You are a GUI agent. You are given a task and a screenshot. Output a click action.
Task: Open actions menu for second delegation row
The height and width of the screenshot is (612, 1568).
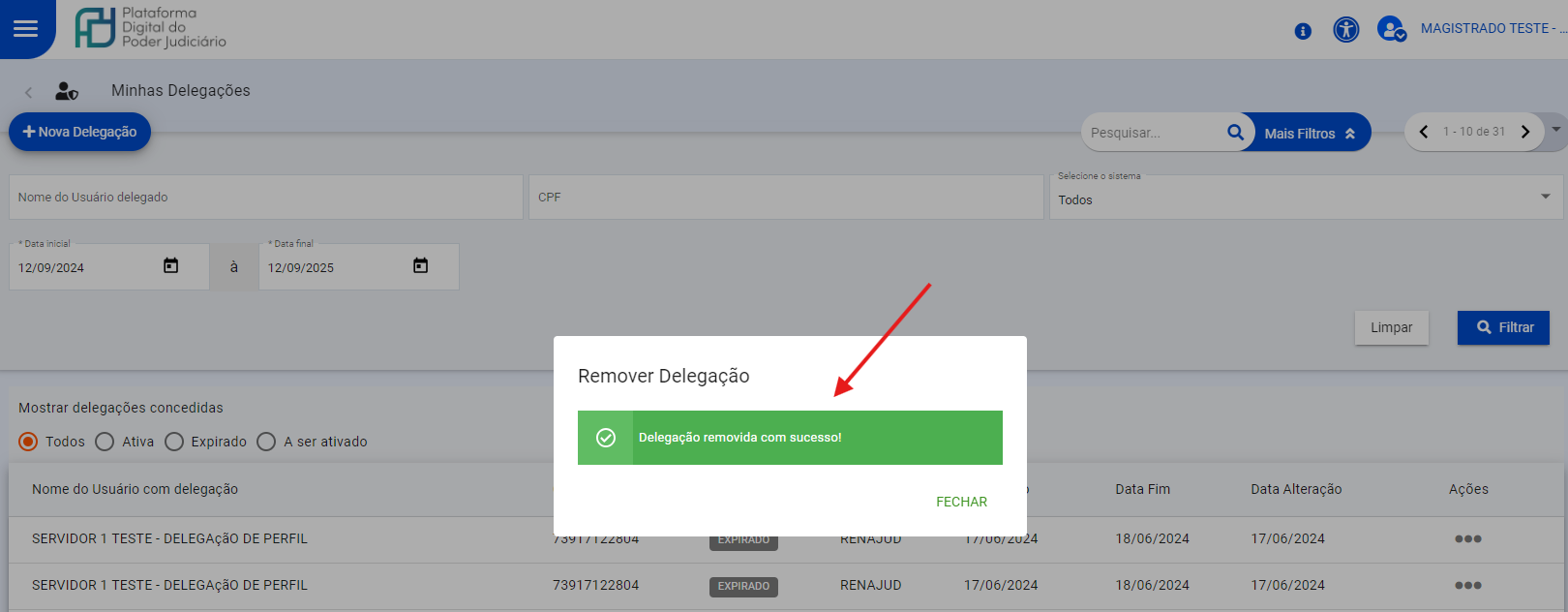[x=1467, y=585]
